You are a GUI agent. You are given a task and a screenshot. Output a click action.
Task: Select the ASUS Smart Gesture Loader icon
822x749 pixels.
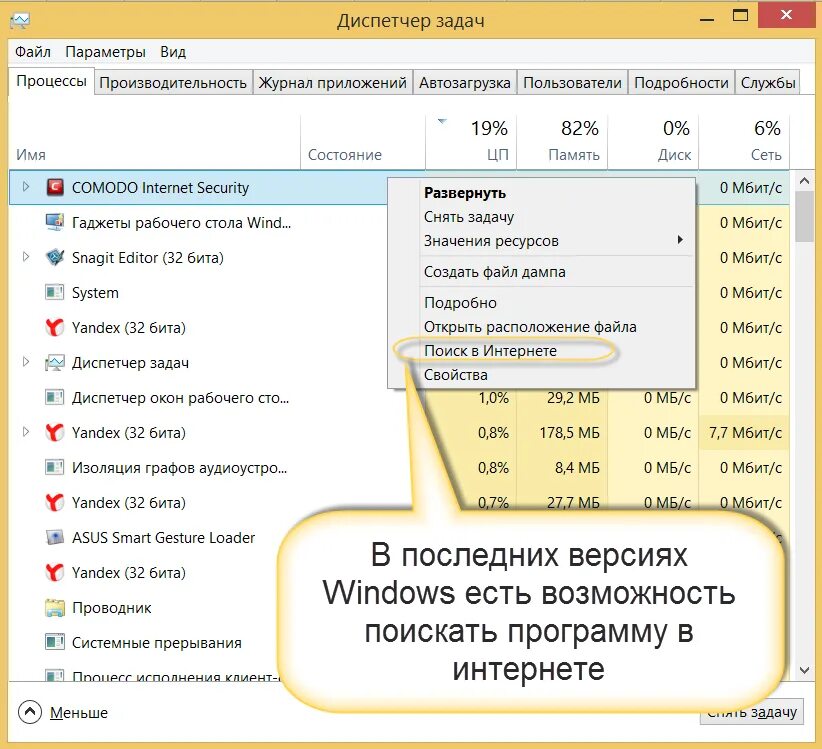(54, 537)
